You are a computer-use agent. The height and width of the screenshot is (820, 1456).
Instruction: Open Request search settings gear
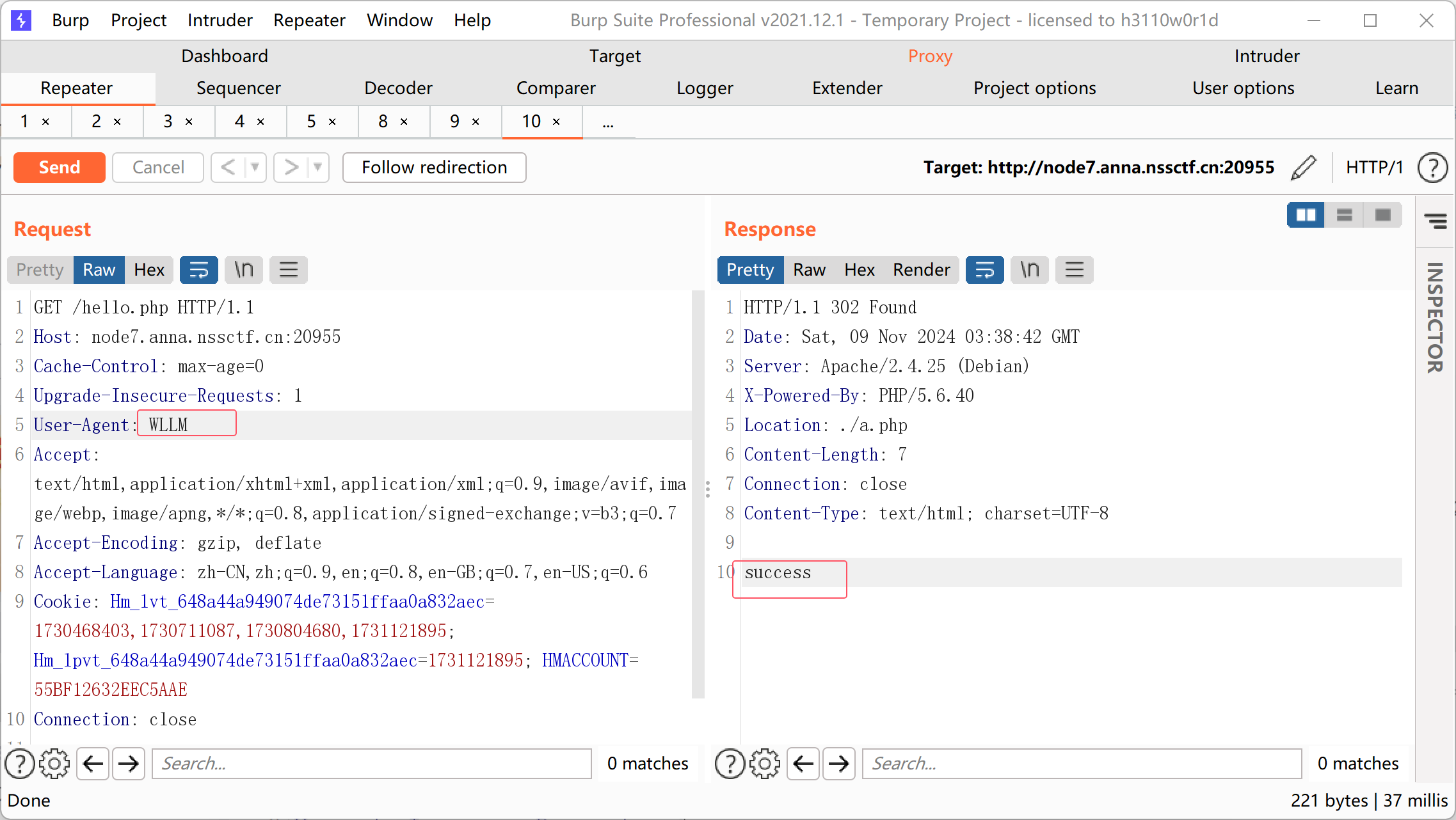(54, 764)
